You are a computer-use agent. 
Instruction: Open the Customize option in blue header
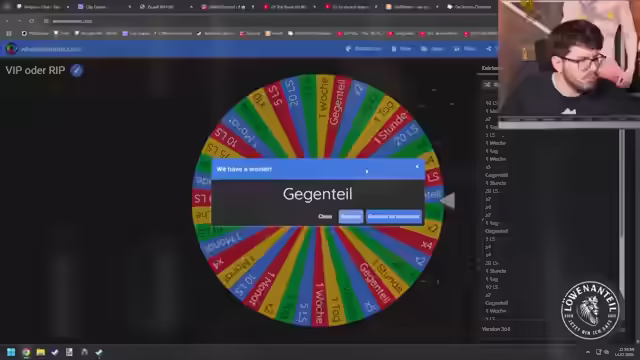tap(364, 49)
